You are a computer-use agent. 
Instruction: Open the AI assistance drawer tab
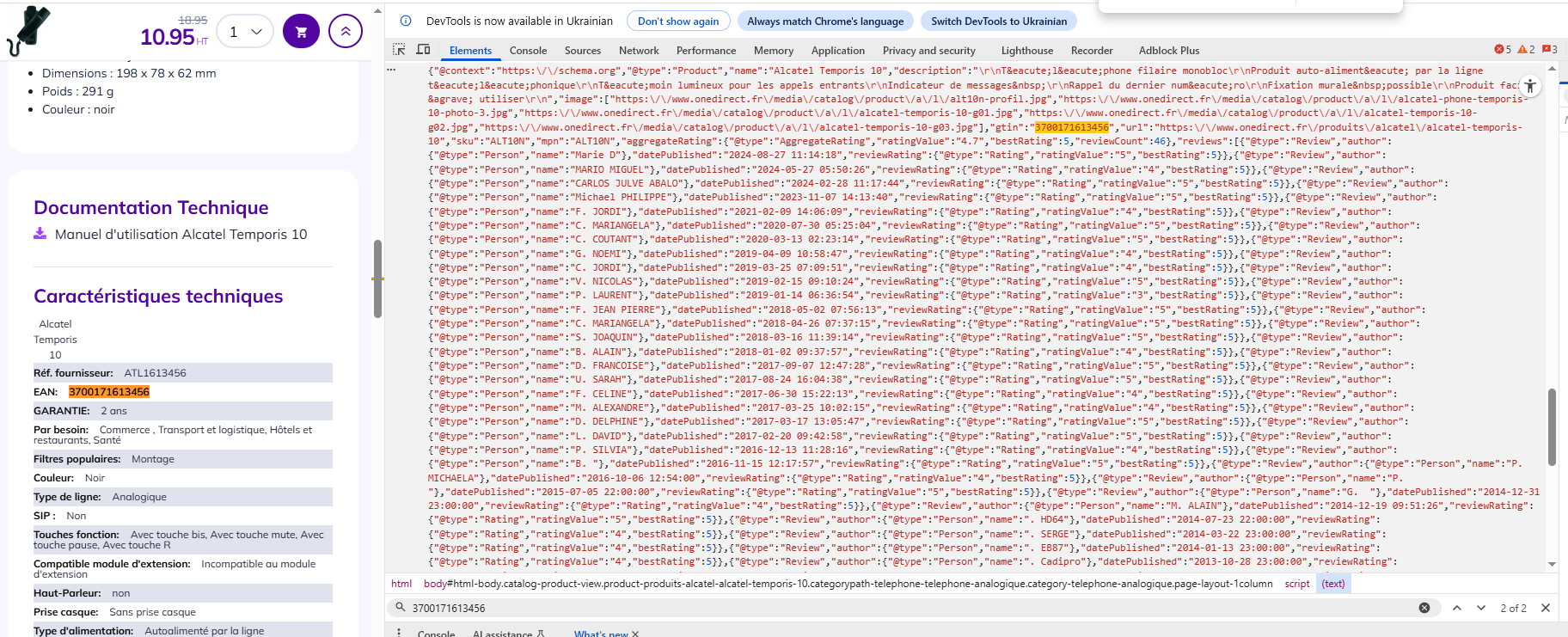[x=508, y=634]
